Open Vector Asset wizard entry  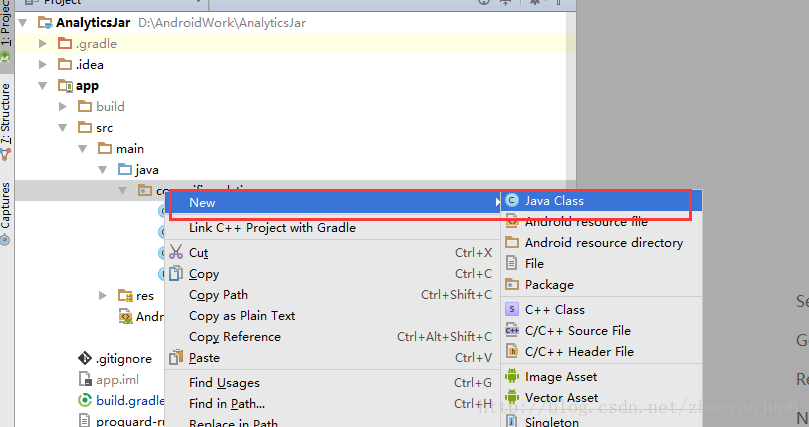601,398
